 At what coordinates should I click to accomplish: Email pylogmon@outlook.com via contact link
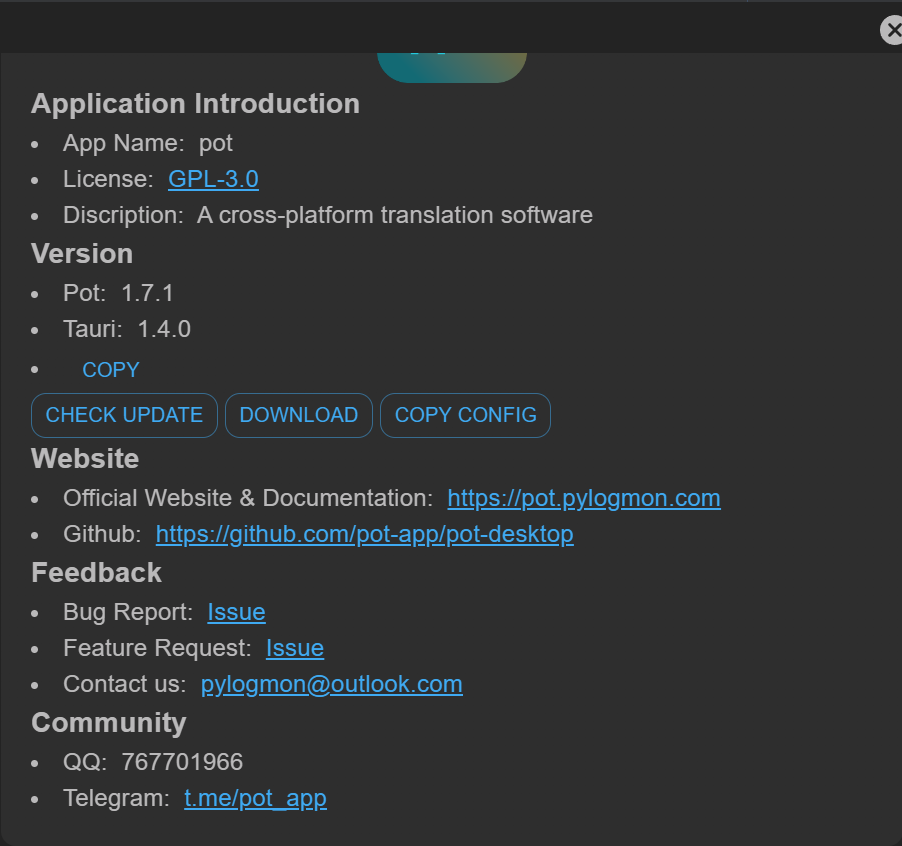tap(331, 684)
